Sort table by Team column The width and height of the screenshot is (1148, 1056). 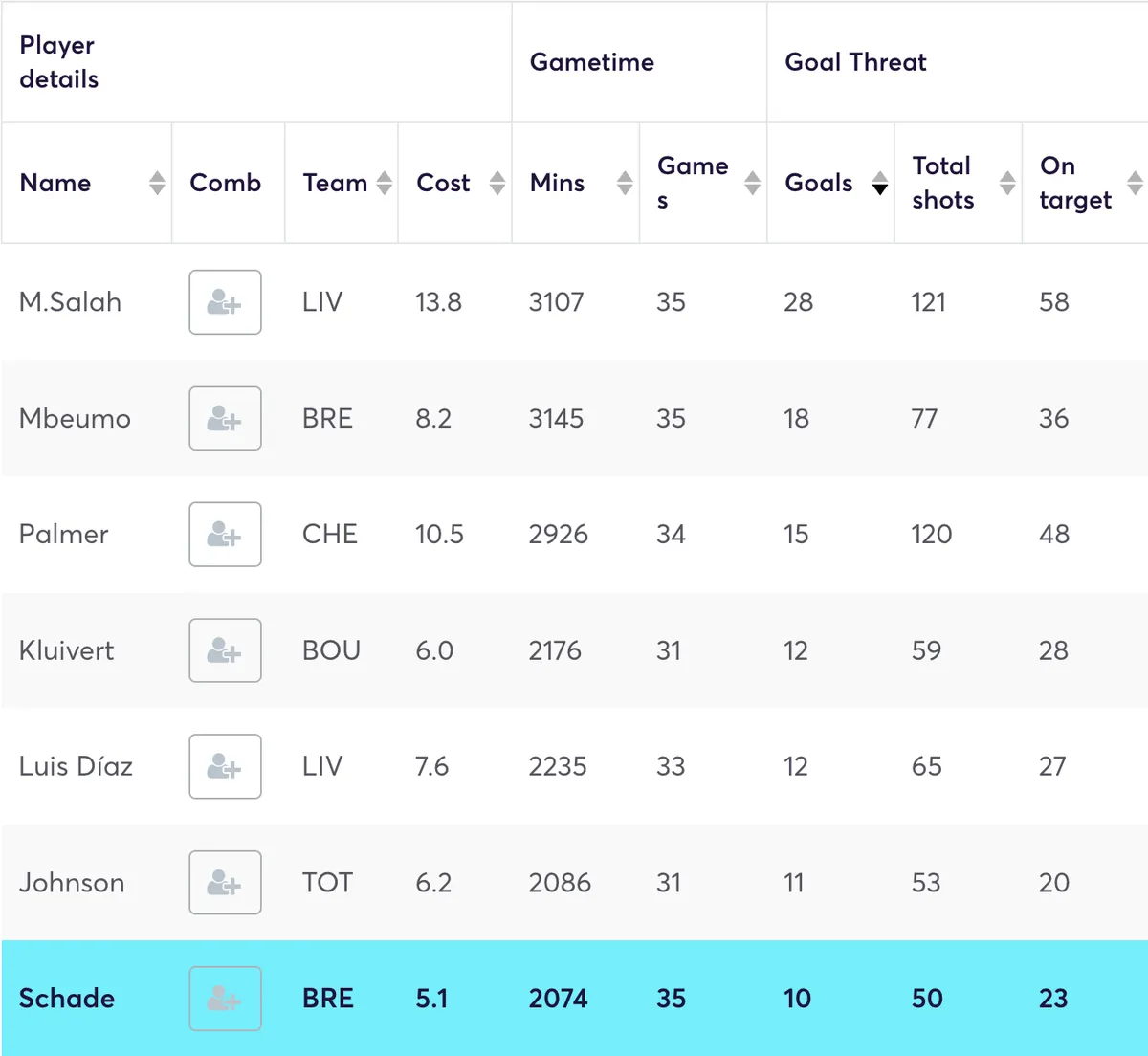click(x=385, y=183)
